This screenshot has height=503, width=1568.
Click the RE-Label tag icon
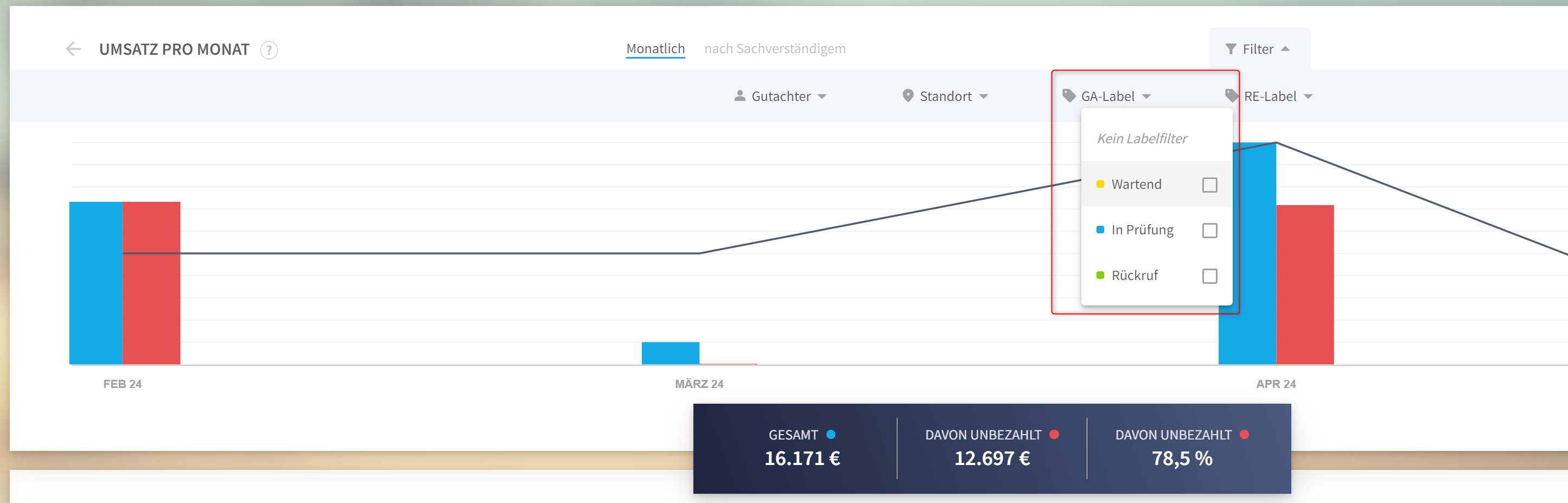(1232, 95)
